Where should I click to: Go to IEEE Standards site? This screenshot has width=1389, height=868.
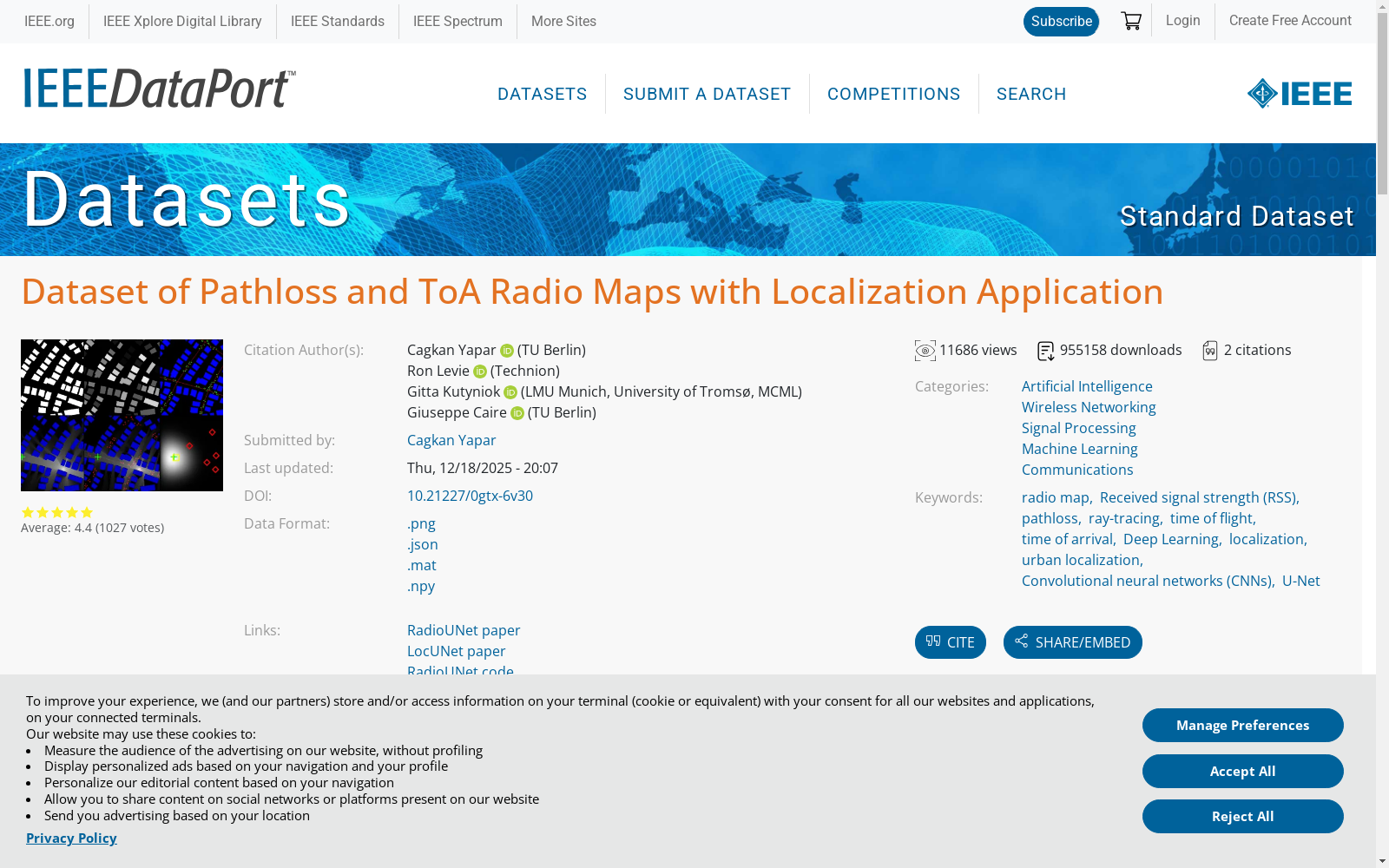pyautogui.click(x=338, y=21)
